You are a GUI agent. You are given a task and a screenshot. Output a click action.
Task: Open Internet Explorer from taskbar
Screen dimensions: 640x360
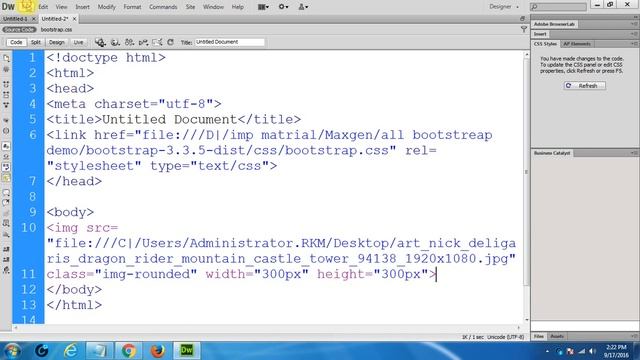(70, 350)
